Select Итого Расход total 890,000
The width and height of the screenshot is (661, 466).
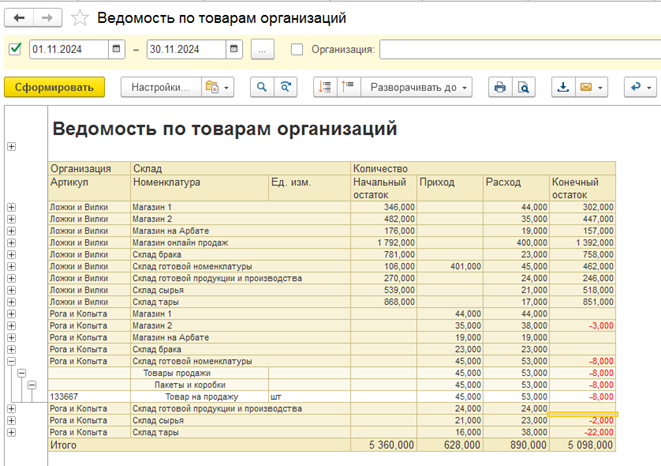click(516, 445)
